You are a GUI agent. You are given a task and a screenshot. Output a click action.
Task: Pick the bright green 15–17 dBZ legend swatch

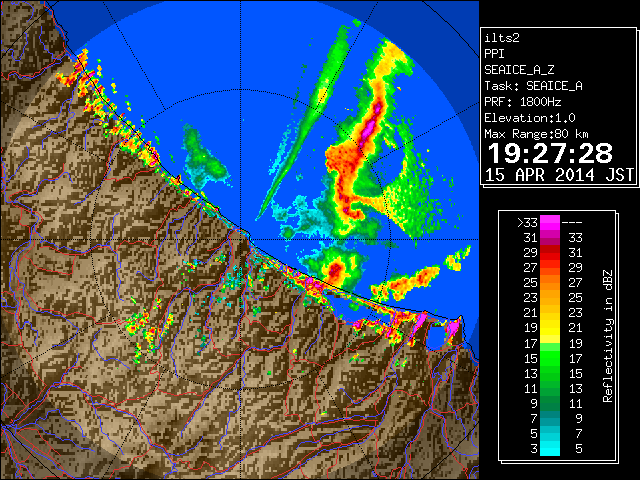[550, 358]
